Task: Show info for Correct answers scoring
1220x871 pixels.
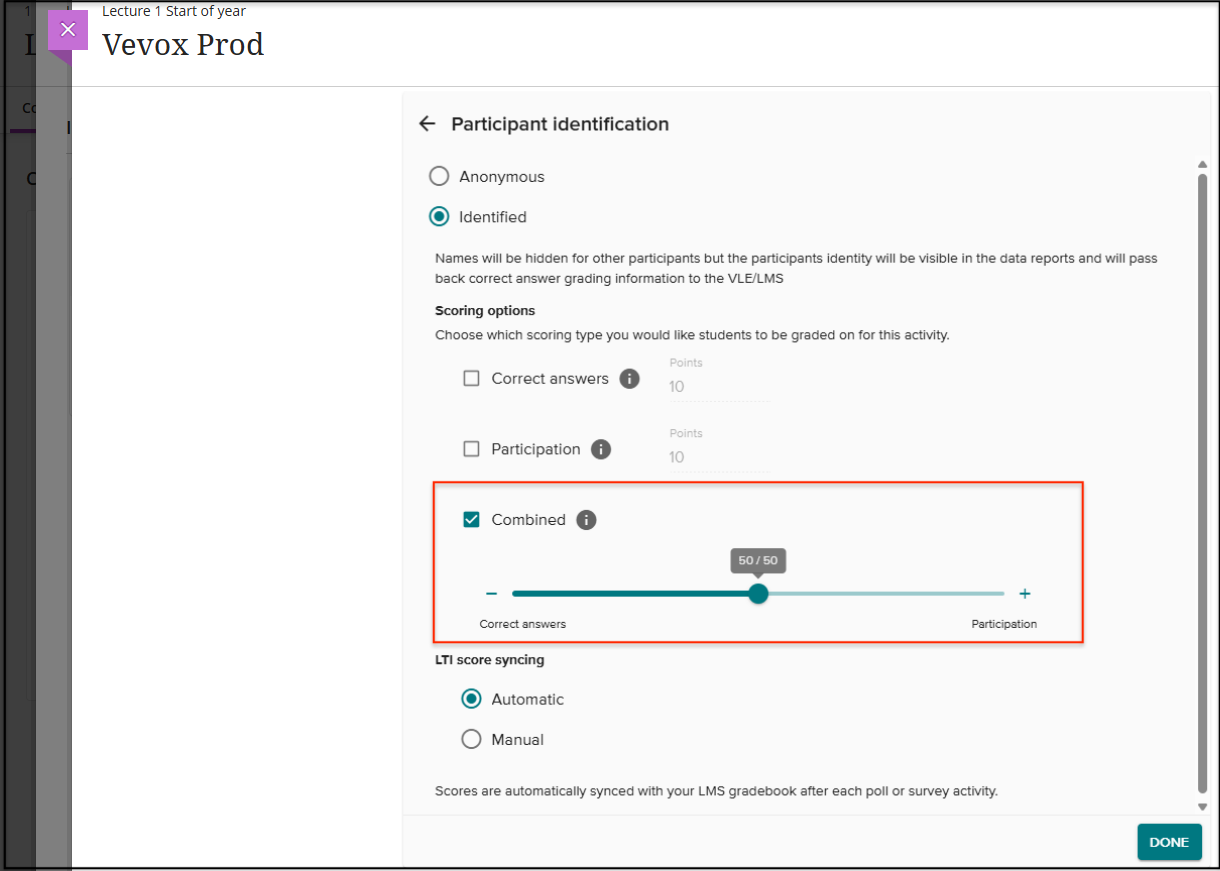Action: [x=629, y=379]
